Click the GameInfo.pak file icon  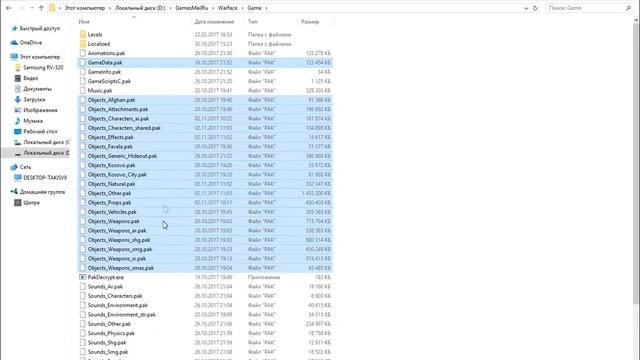(83, 72)
